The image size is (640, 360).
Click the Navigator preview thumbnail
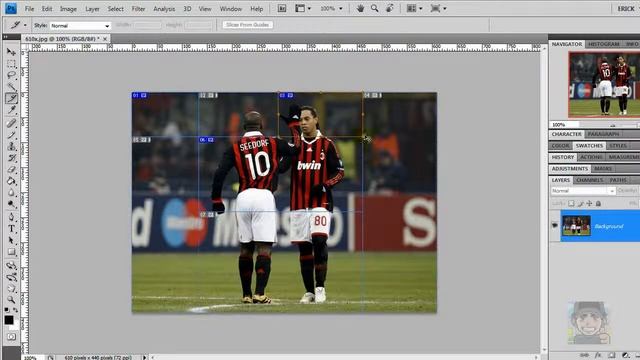point(604,84)
